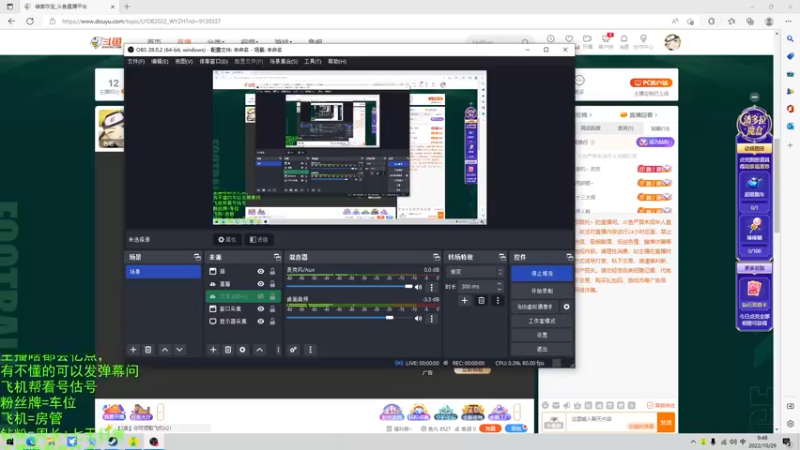Open transition three-dot properties menu

[x=498, y=301]
